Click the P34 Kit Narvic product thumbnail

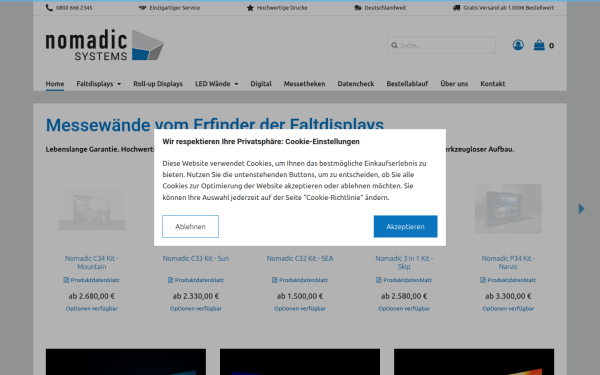(508, 209)
